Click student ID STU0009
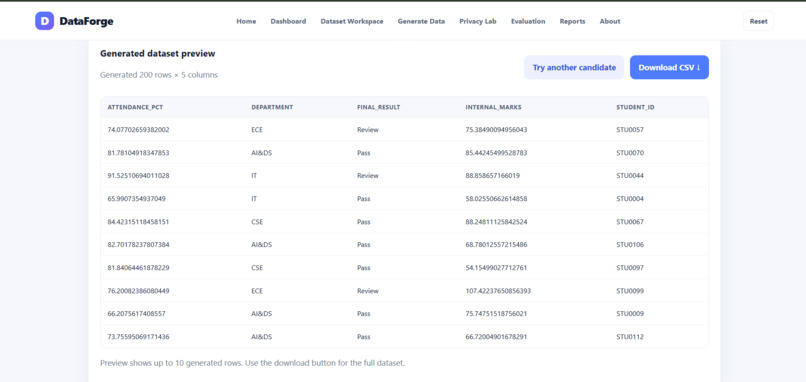The height and width of the screenshot is (382, 806). click(630, 314)
